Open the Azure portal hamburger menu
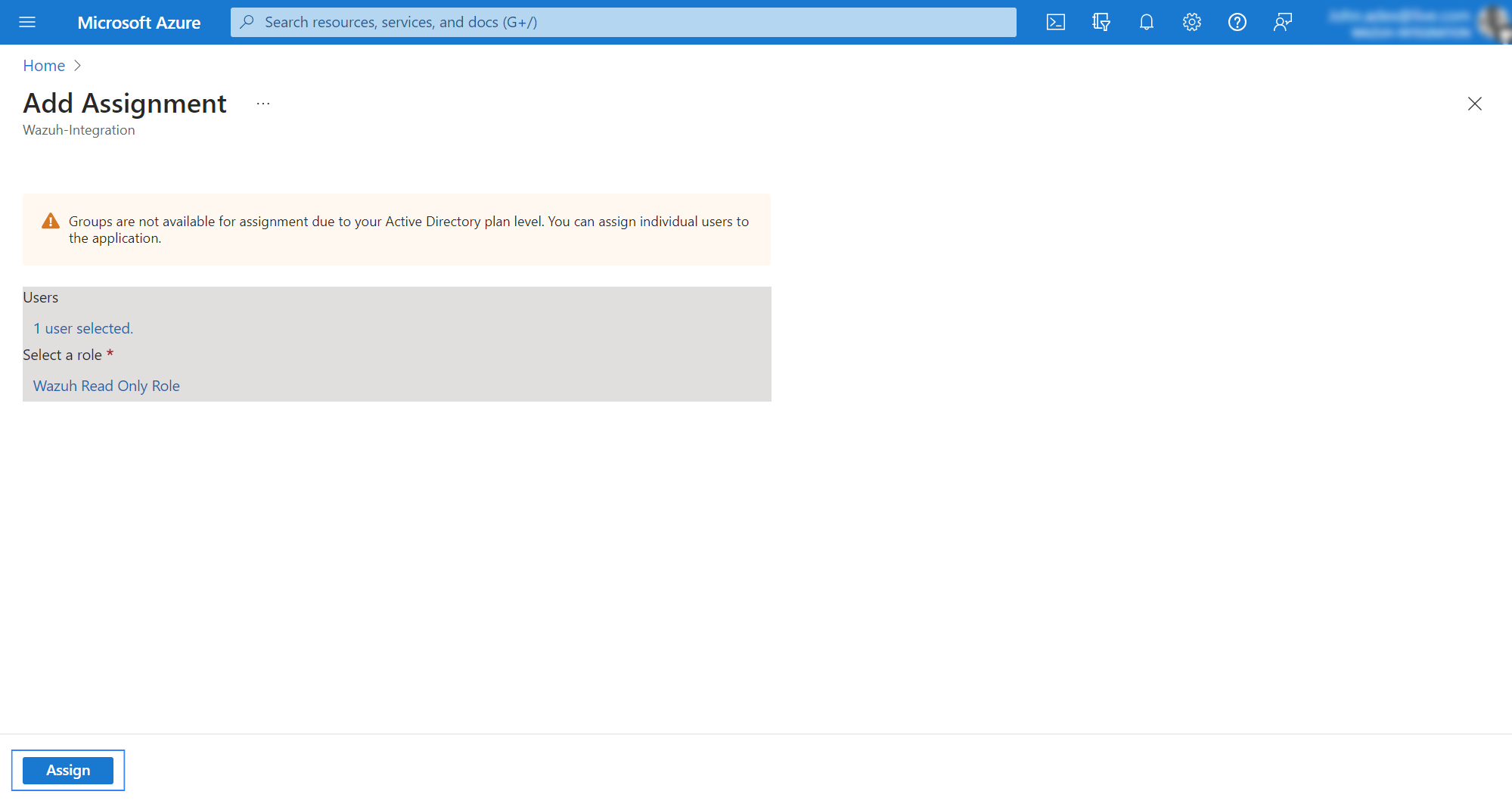Screen dimensions: 1512x807 pyautogui.click(x=27, y=22)
